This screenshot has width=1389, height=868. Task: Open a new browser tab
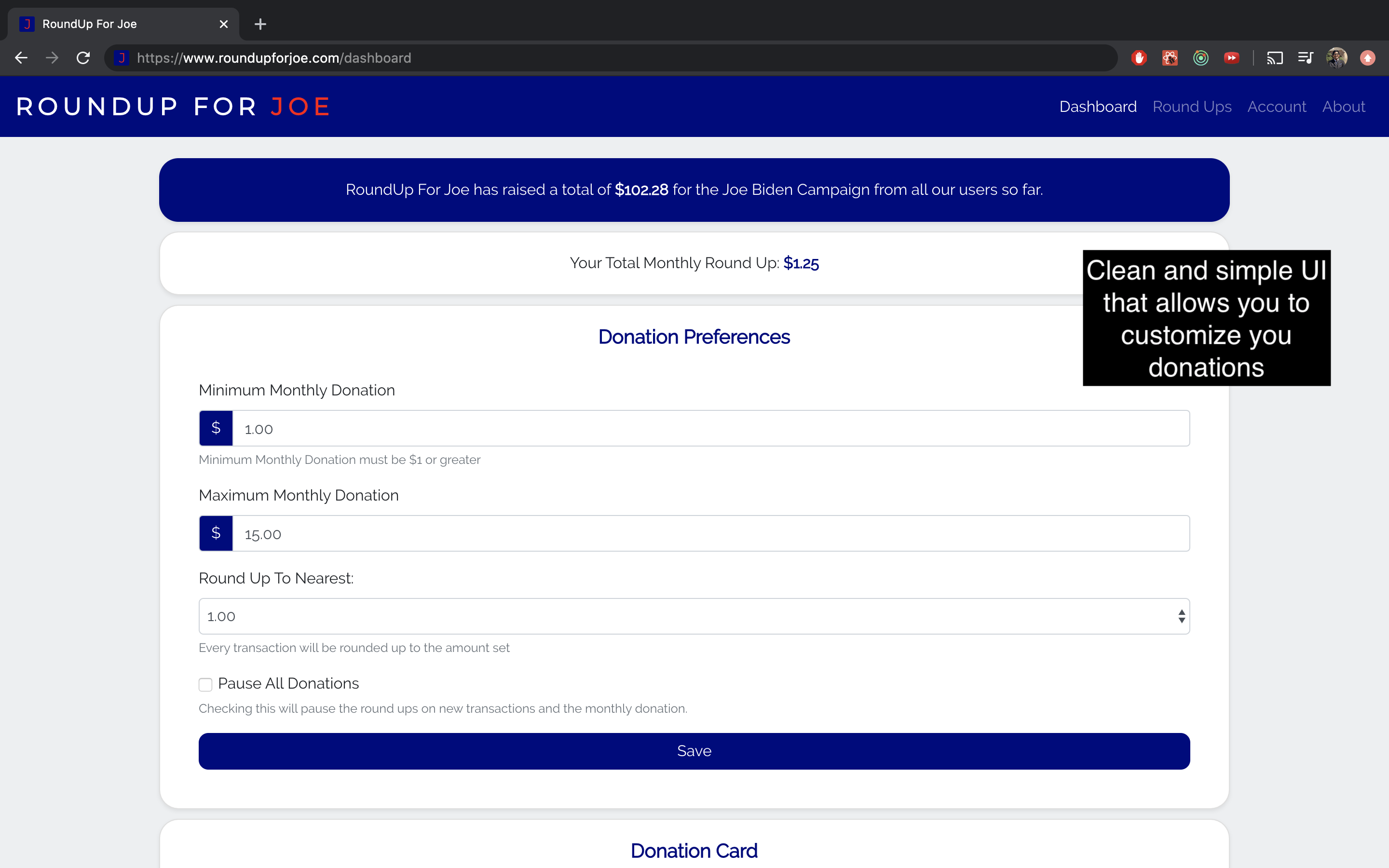coord(260,24)
